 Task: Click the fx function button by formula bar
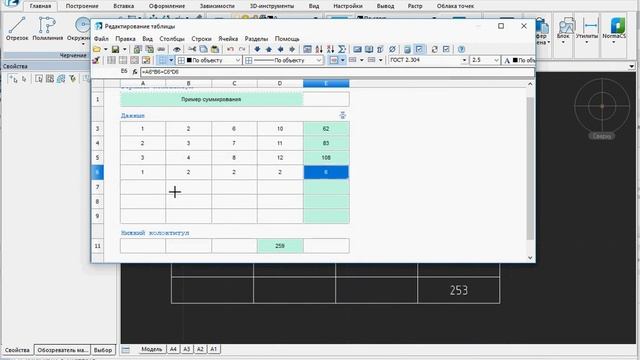point(135,72)
